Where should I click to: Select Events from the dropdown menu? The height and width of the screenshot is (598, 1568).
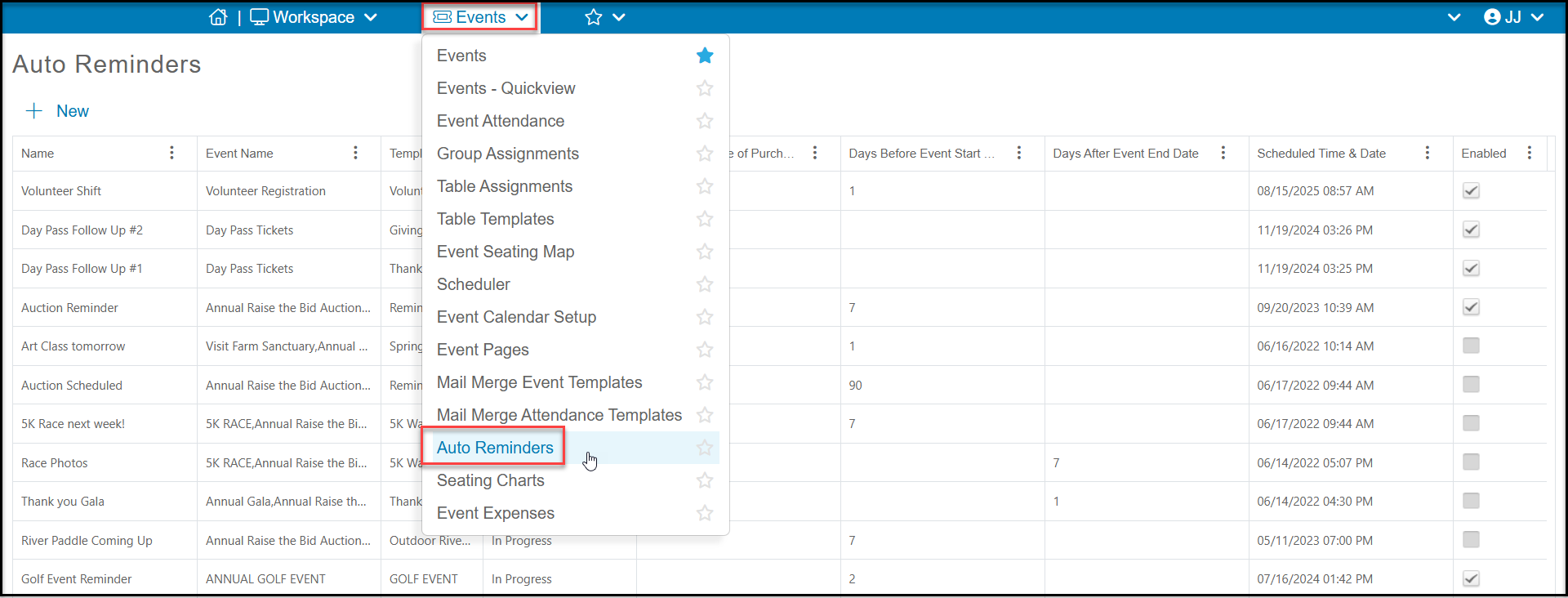click(461, 56)
